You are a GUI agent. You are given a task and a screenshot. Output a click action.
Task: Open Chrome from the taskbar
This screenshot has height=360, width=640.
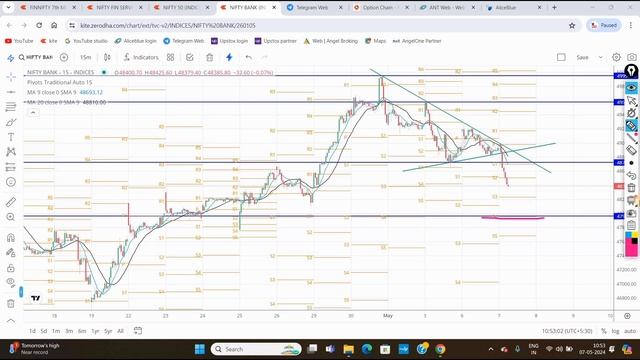click(x=440, y=349)
